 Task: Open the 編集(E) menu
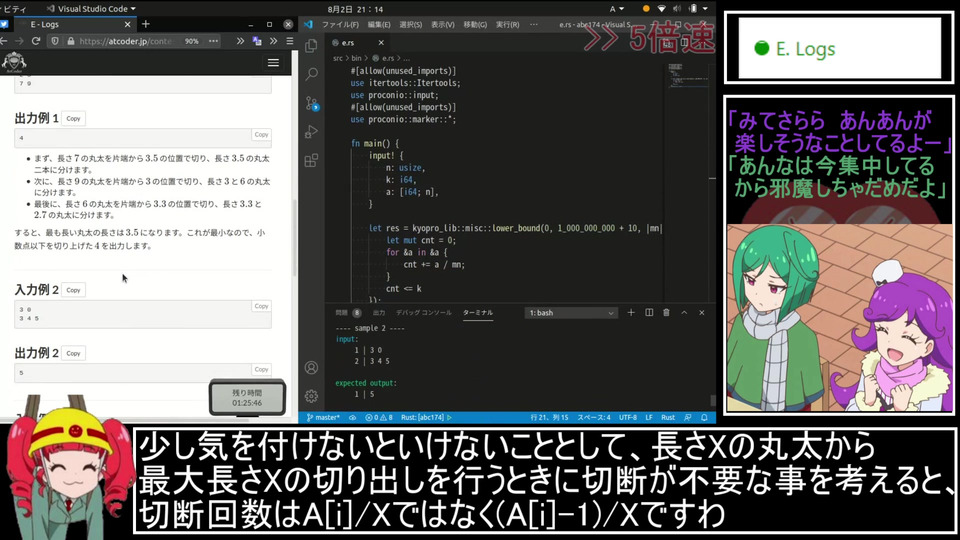click(x=379, y=24)
